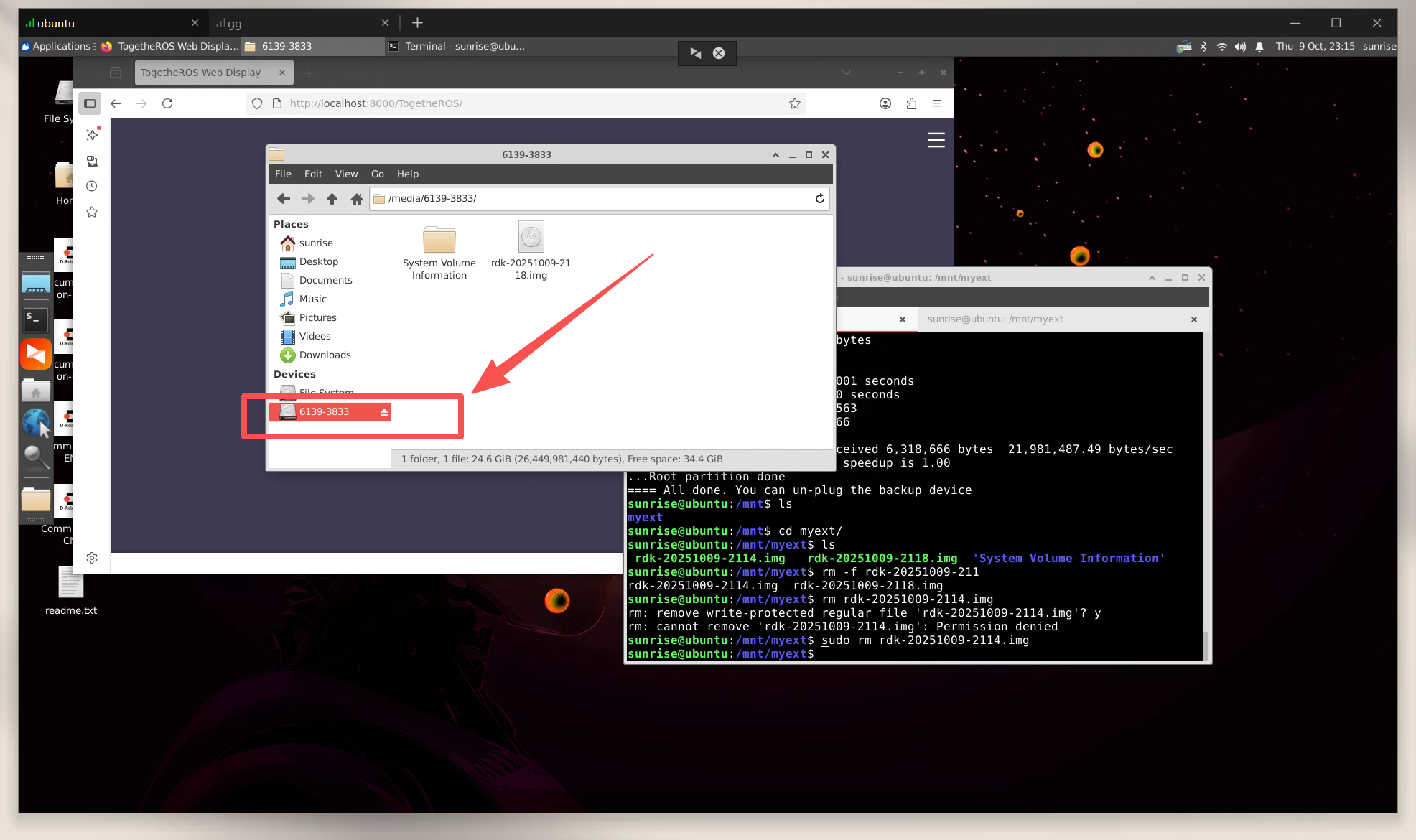Click the volume icon in the system tray
Image resolution: width=1416 pixels, height=840 pixels.
[x=1240, y=46]
